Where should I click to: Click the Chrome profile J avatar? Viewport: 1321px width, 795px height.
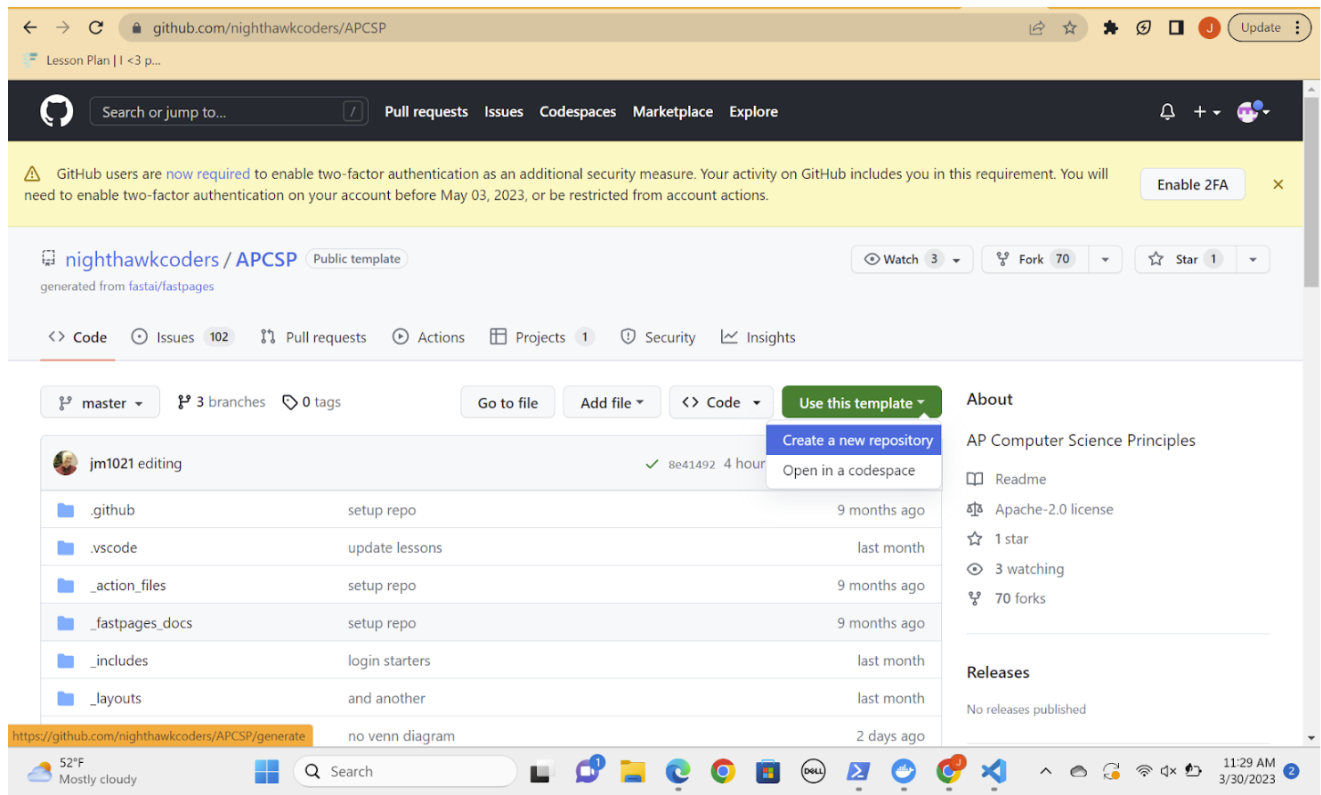pyautogui.click(x=1209, y=28)
